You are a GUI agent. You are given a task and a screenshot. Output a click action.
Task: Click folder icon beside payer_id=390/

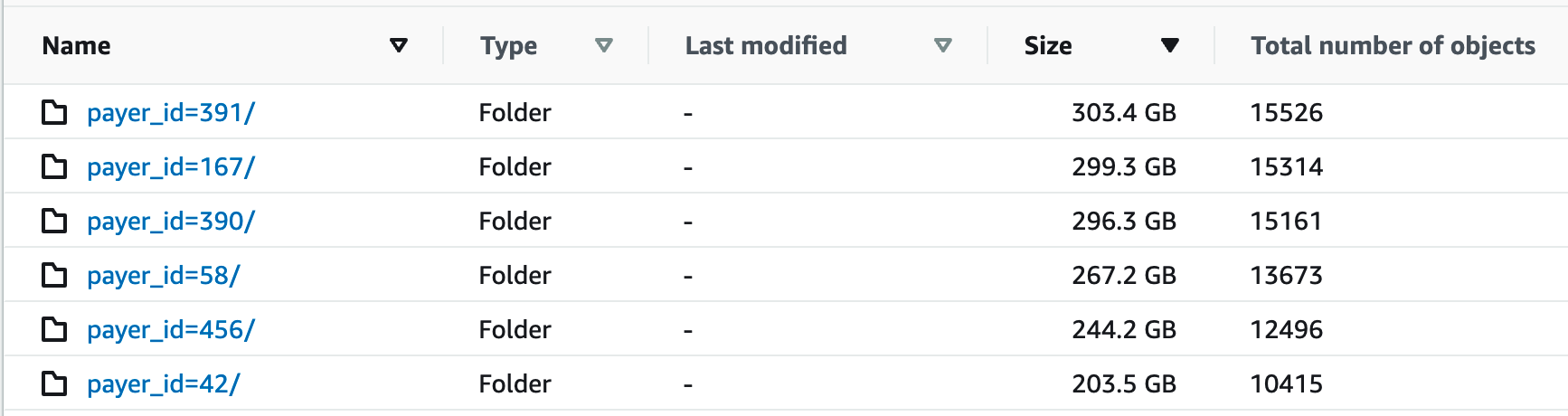54,222
